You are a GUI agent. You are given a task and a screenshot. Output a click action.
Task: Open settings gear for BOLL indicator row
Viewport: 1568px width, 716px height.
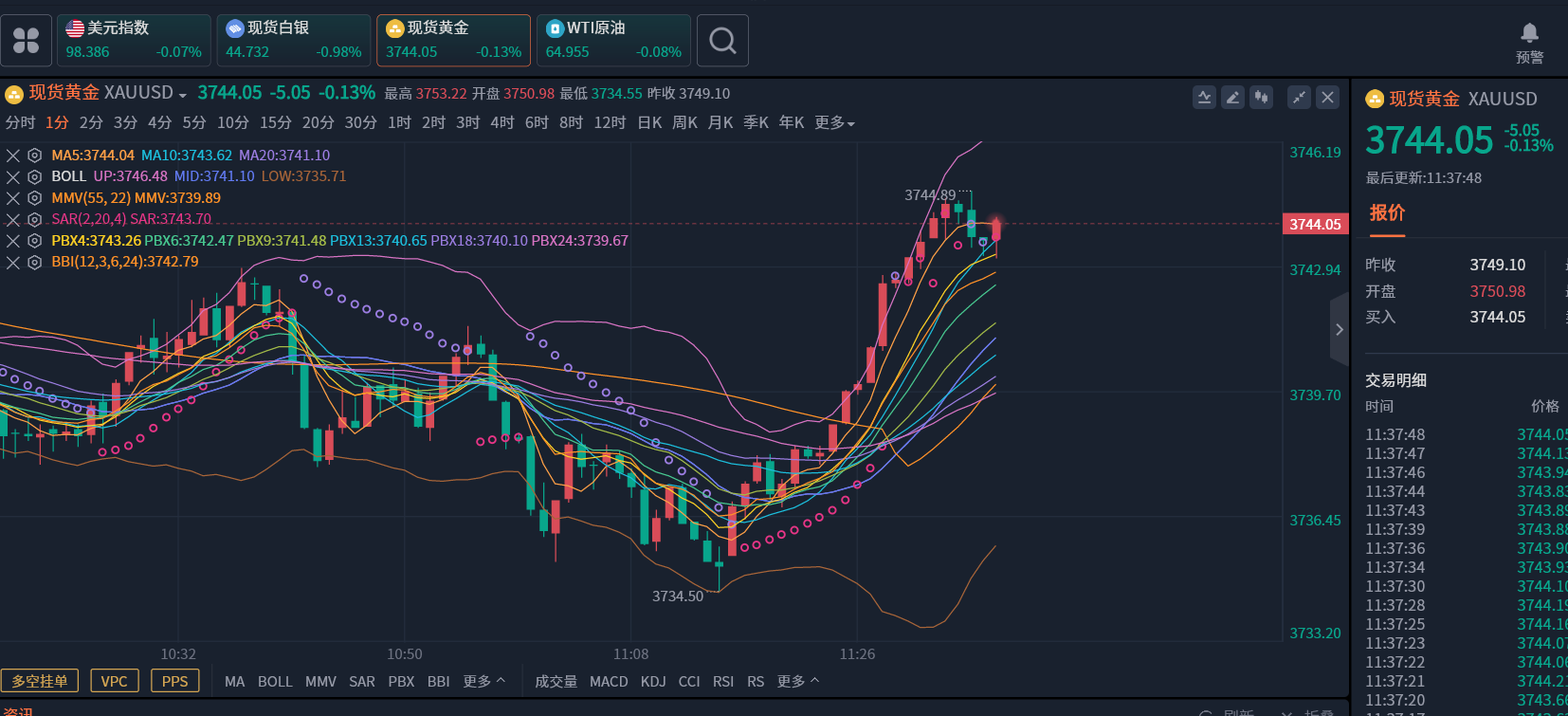(34, 176)
